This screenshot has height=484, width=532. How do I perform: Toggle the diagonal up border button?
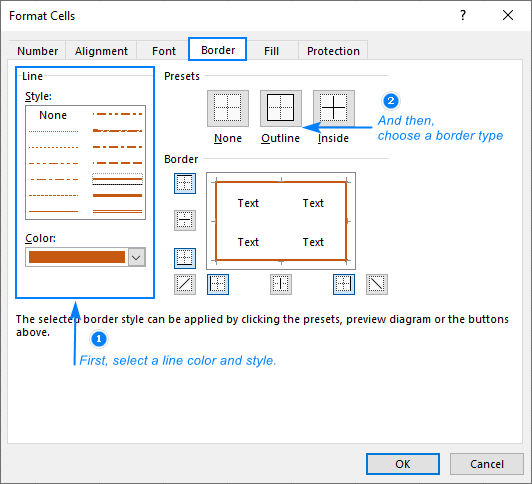pyautogui.click(x=185, y=284)
